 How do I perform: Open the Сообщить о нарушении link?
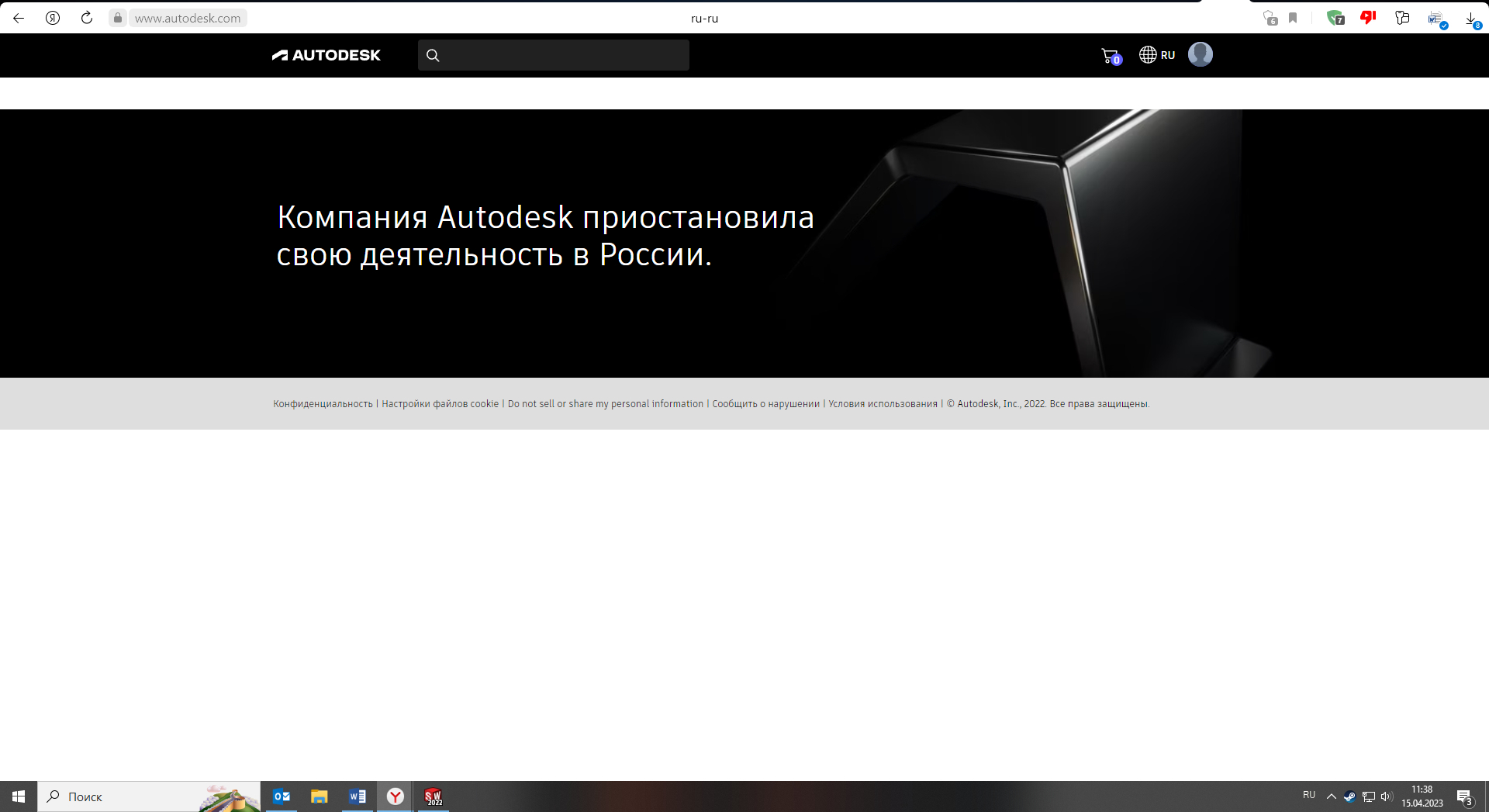click(766, 404)
